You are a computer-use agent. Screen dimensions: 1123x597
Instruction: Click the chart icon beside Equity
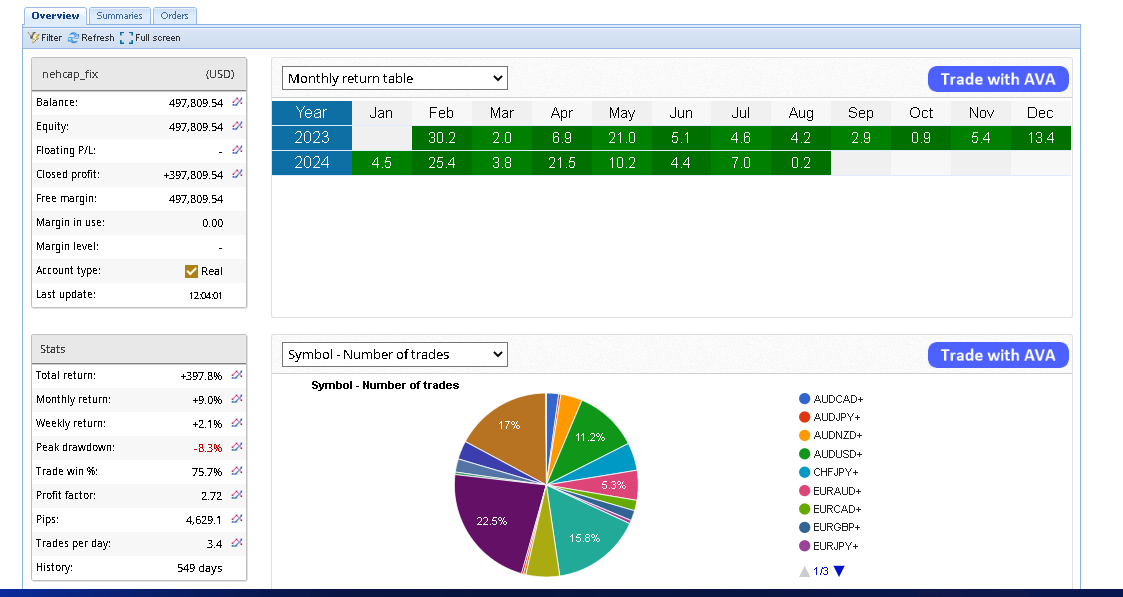pos(237,126)
